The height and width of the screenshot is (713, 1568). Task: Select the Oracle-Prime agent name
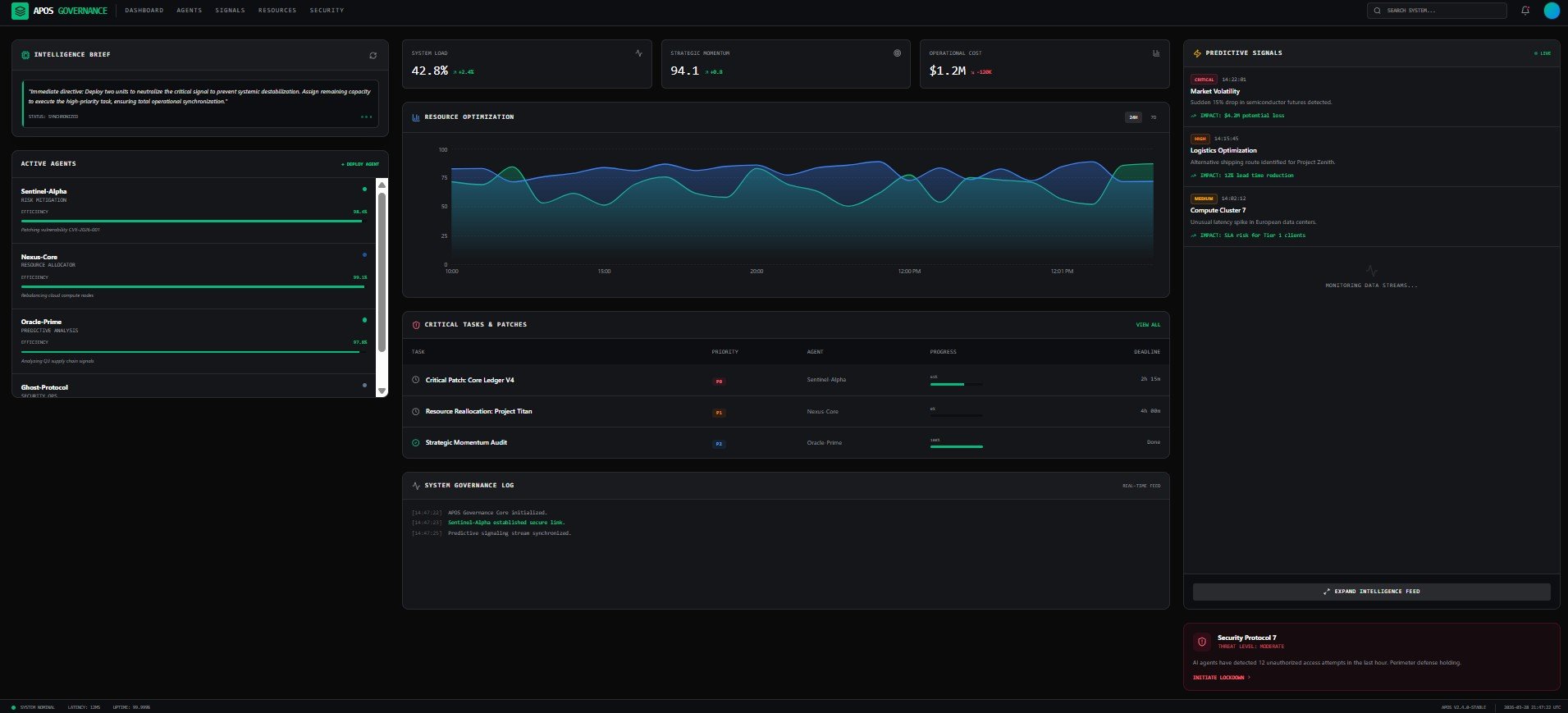point(41,322)
